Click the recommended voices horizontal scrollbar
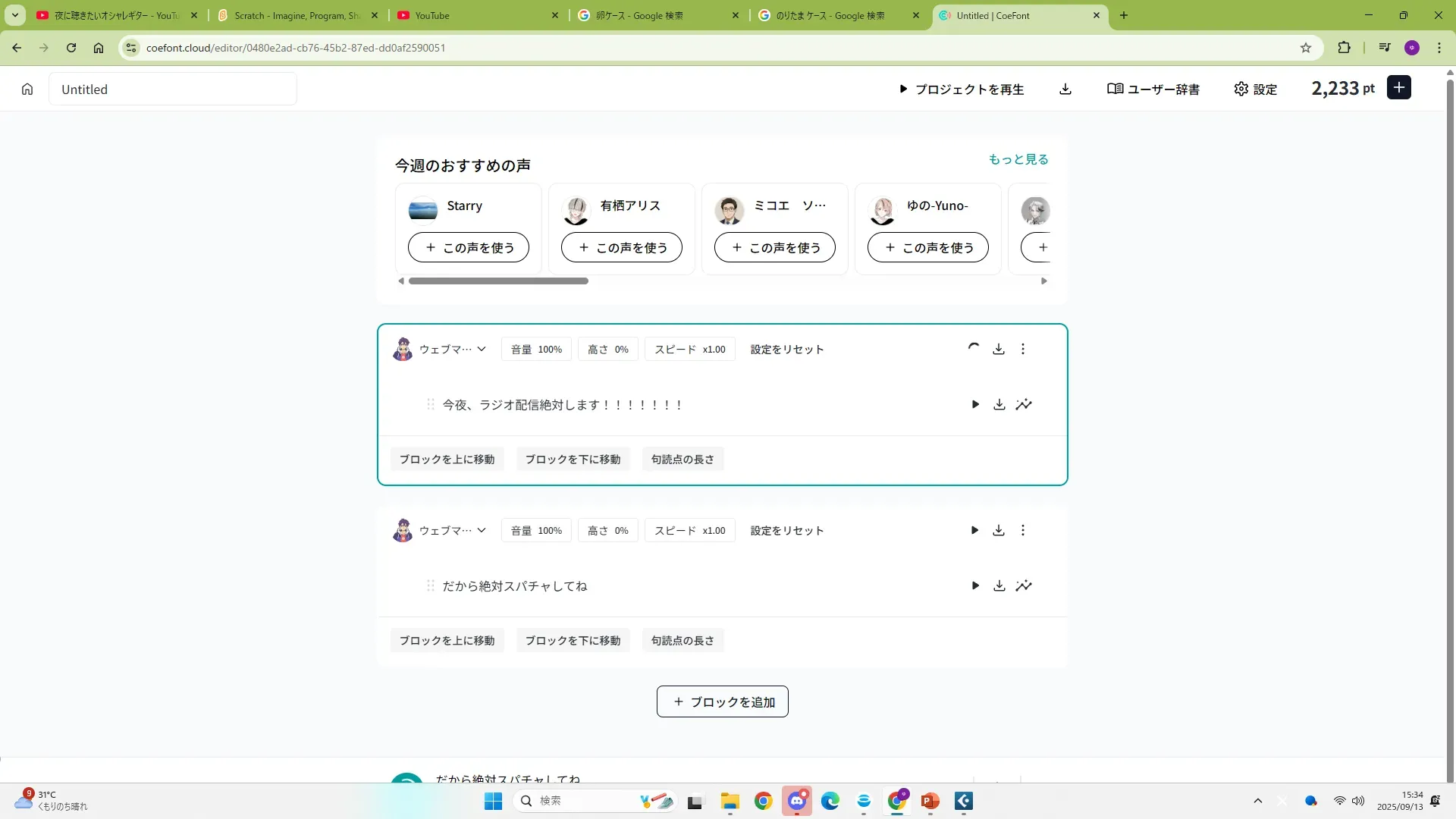Image resolution: width=1456 pixels, height=819 pixels. (x=498, y=281)
